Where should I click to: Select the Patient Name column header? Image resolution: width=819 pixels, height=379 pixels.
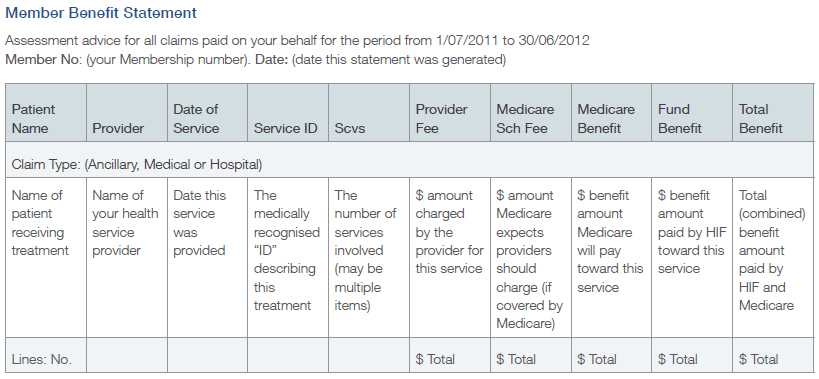coord(46,113)
